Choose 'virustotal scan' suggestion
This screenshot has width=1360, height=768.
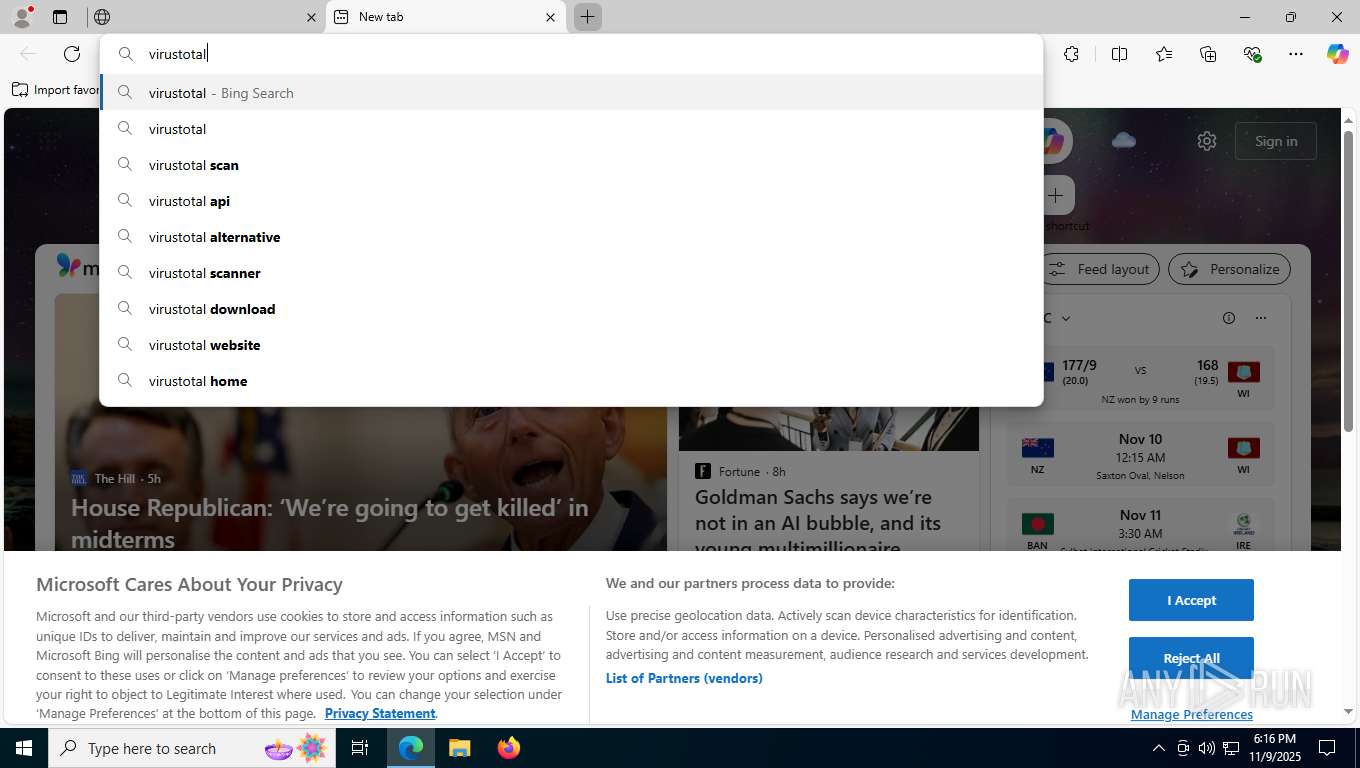[x=571, y=165]
